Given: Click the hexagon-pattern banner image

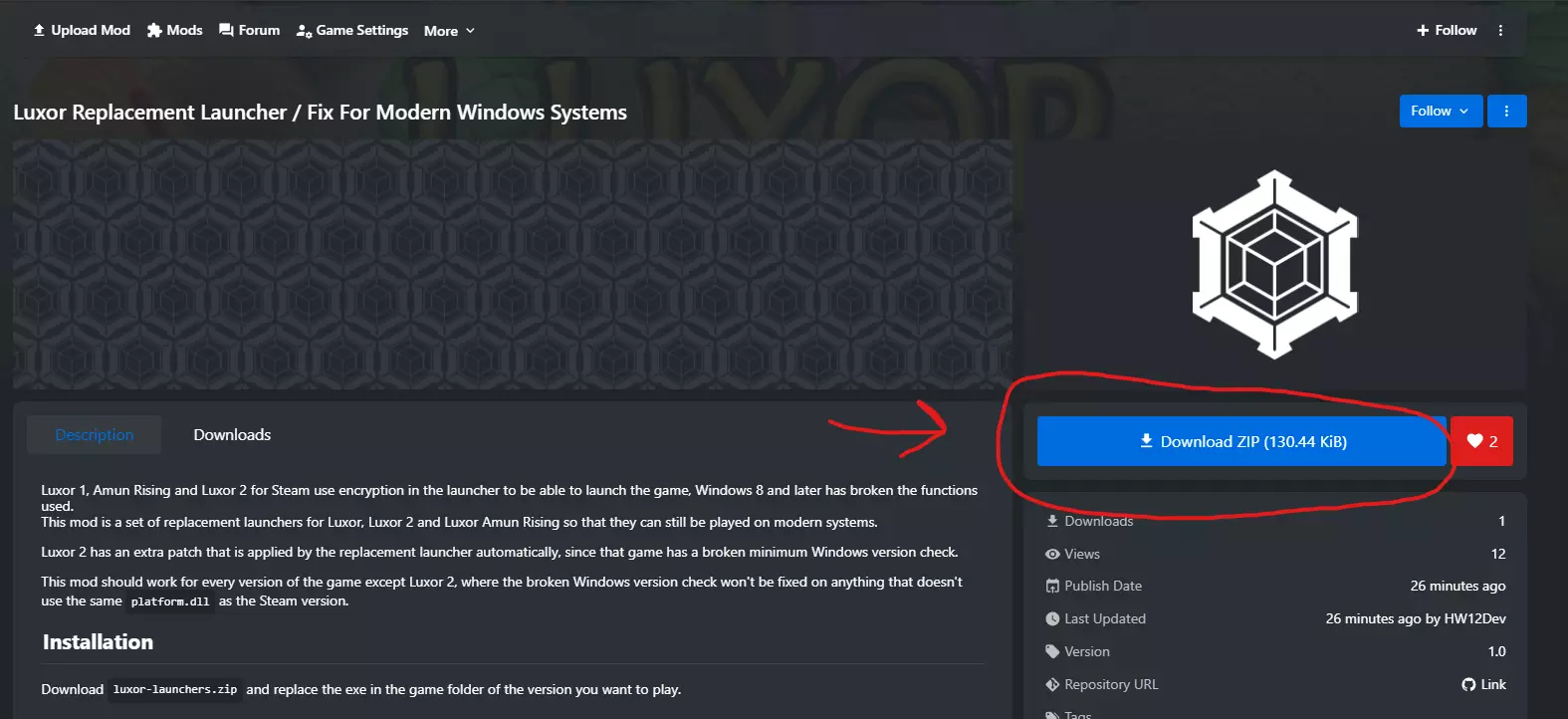Looking at the screenshot, I should click(x=513, y=264).
